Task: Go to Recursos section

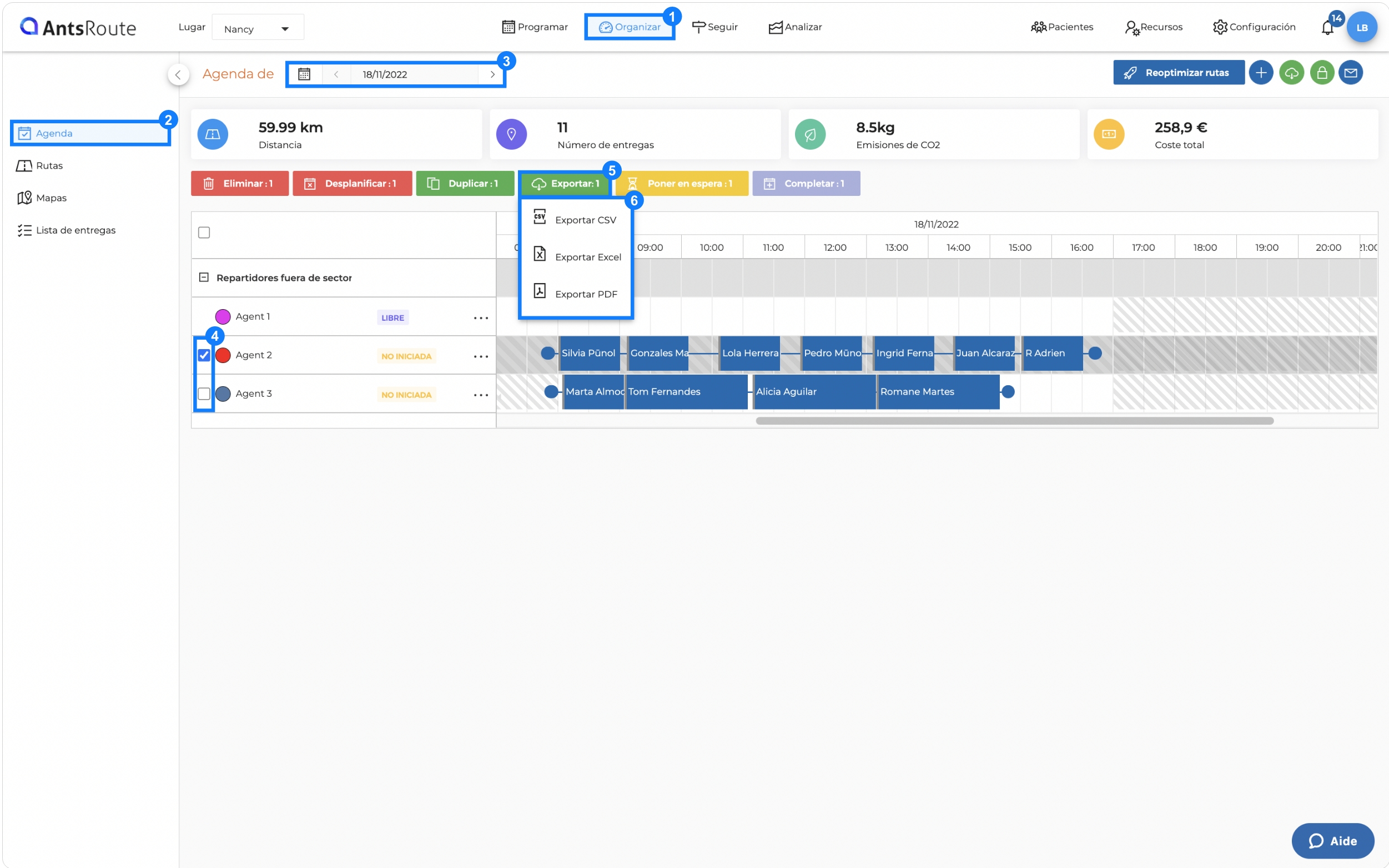Action: tap(1154, 27)
